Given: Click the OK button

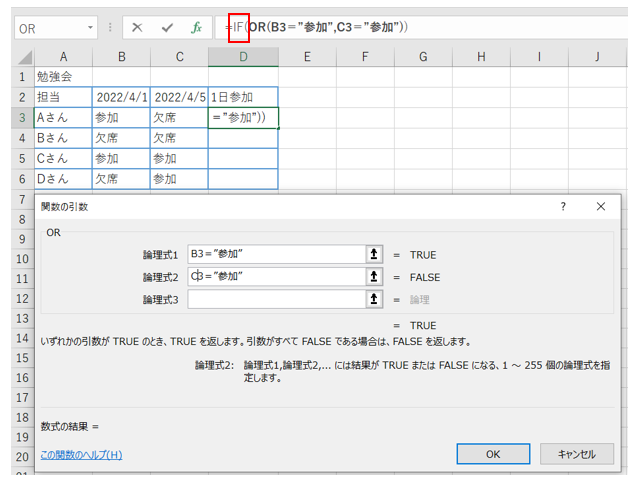Looking at the screenshot, I should (x=493, y=453).
